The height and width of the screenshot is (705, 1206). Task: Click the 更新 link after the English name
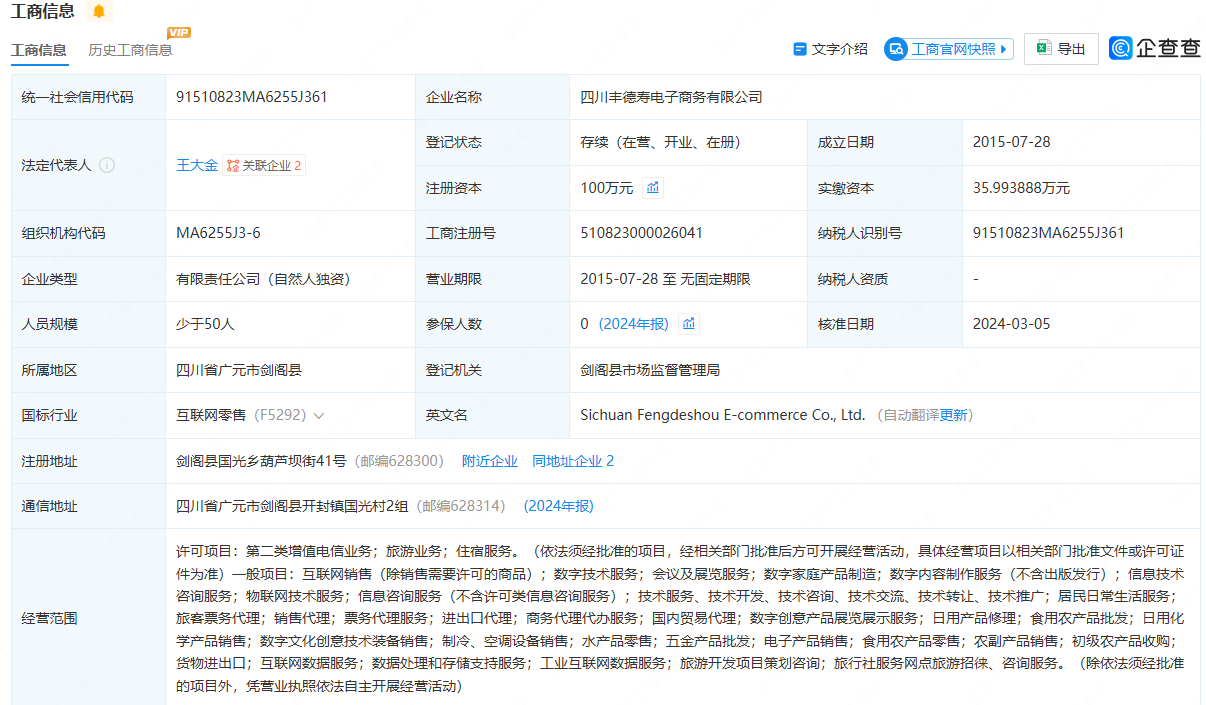coord(953,415)
